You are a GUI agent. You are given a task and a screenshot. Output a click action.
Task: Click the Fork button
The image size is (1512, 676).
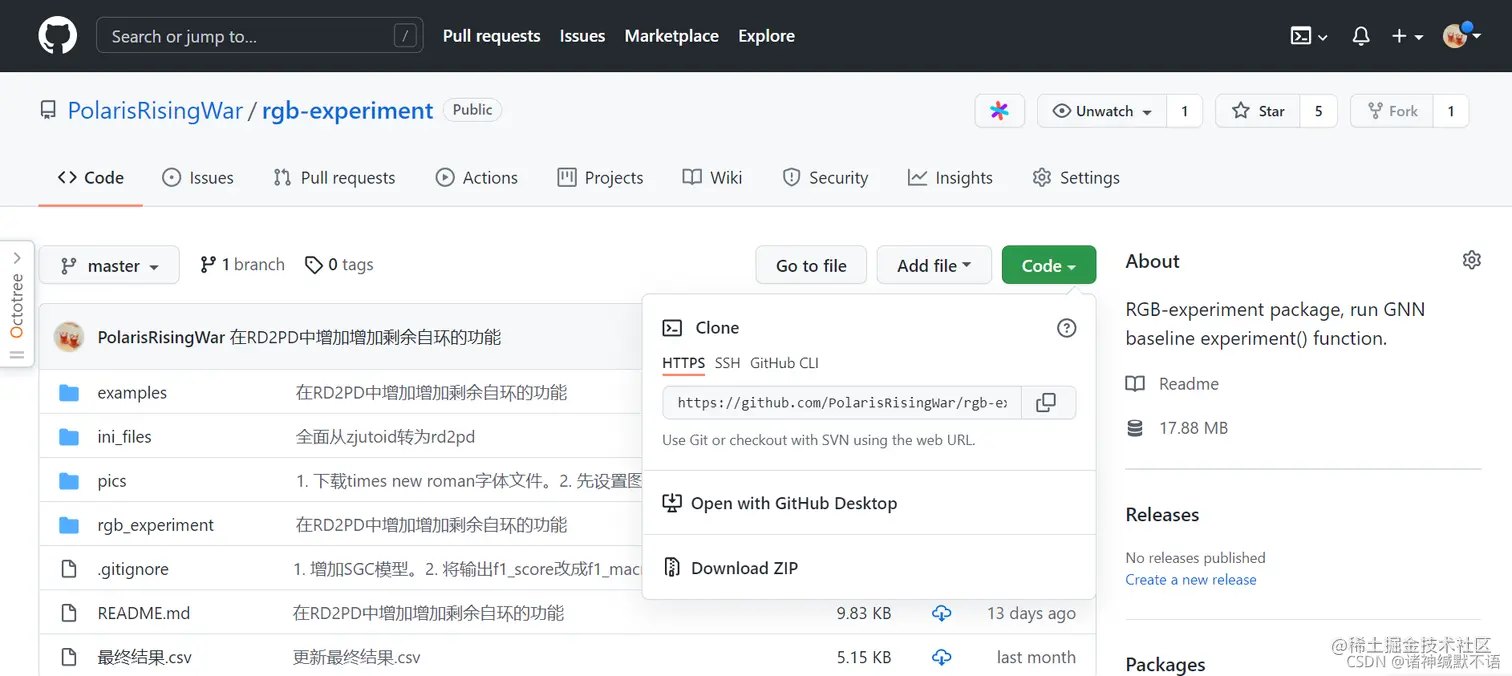pyautogui.click(x=1392, y=111)
